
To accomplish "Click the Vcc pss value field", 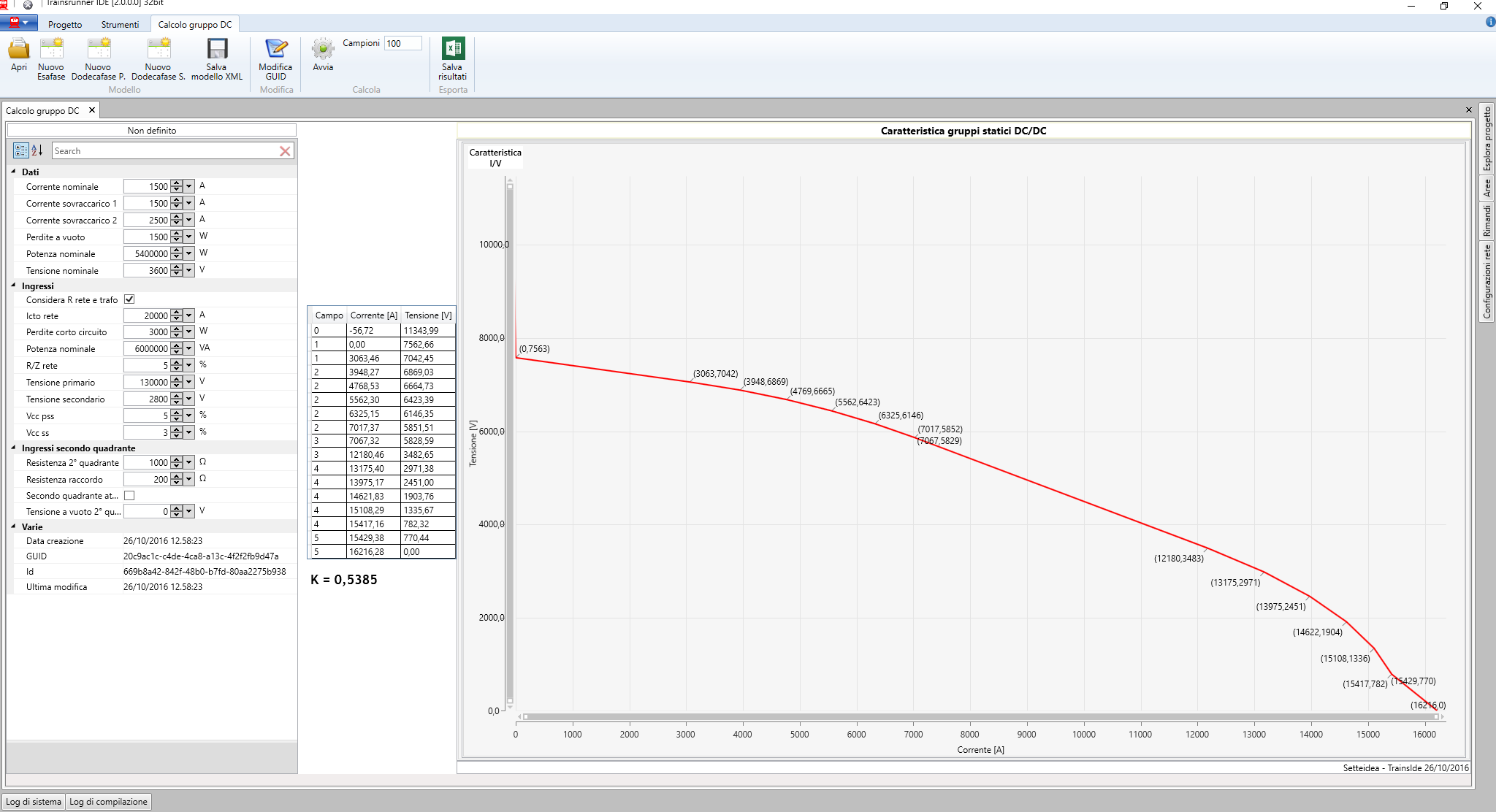I will pyautogui.click(x=147, y=415).
